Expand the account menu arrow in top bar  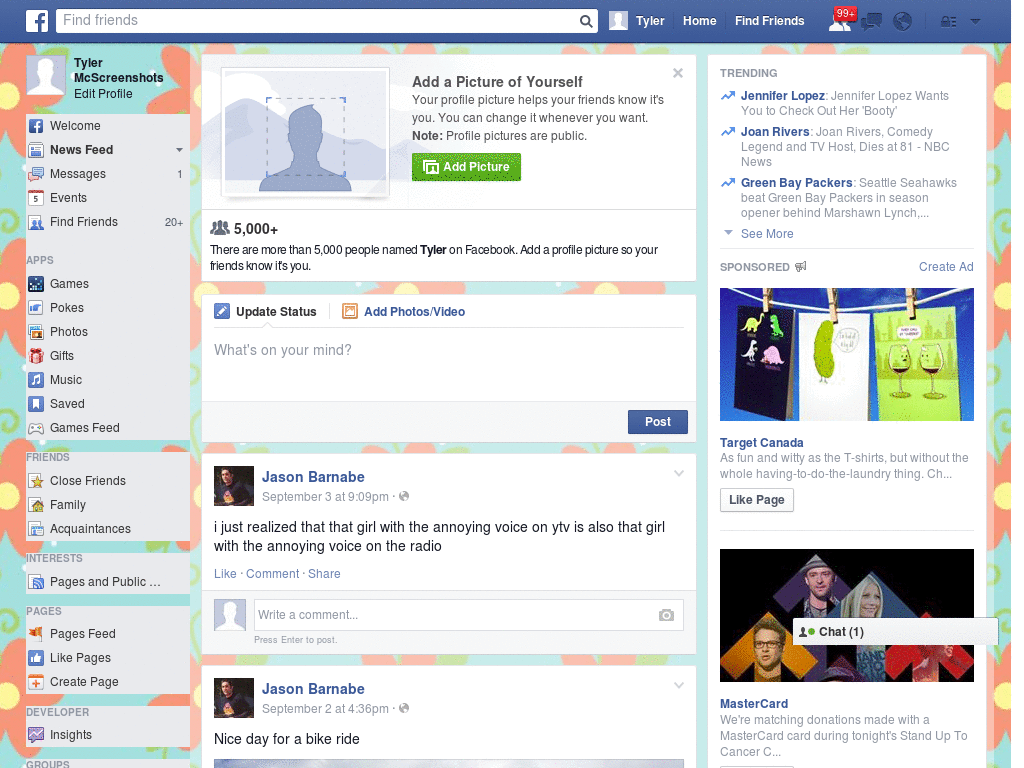[x=975, y=22]
